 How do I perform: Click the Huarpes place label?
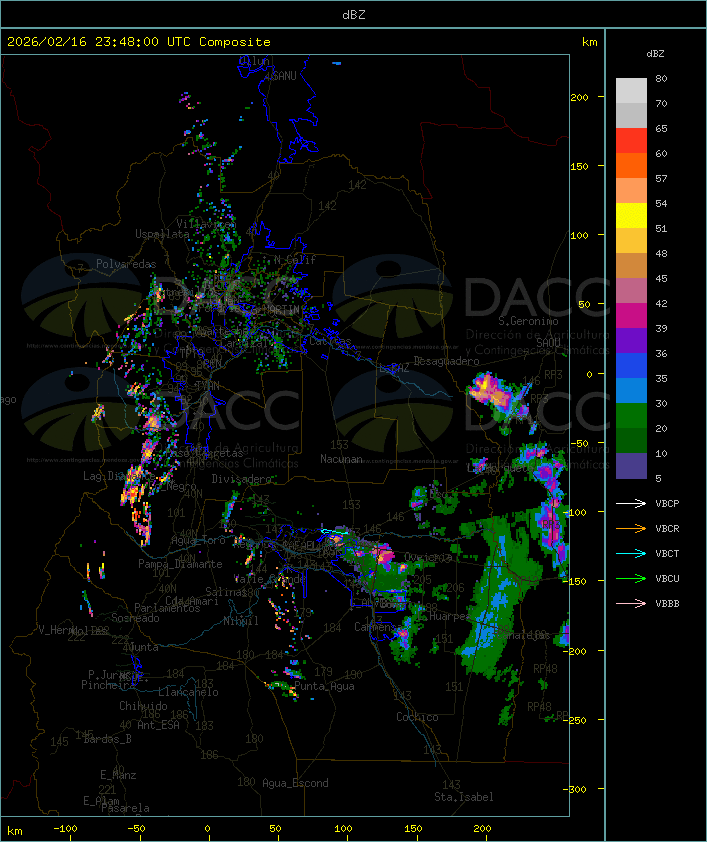(x=450, y=616)
